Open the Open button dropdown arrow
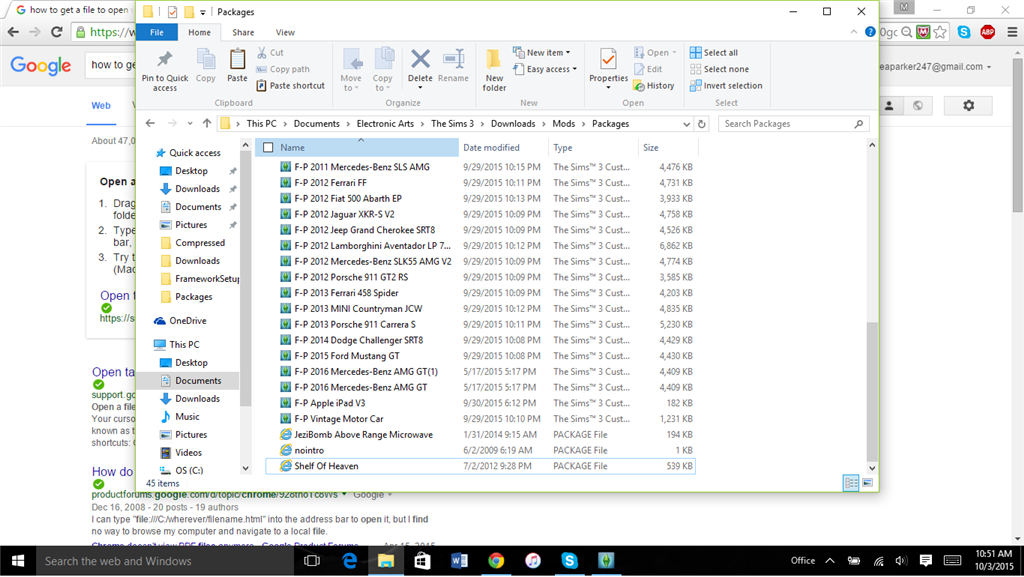This screenshot has width=1024, height=577. 674,52
